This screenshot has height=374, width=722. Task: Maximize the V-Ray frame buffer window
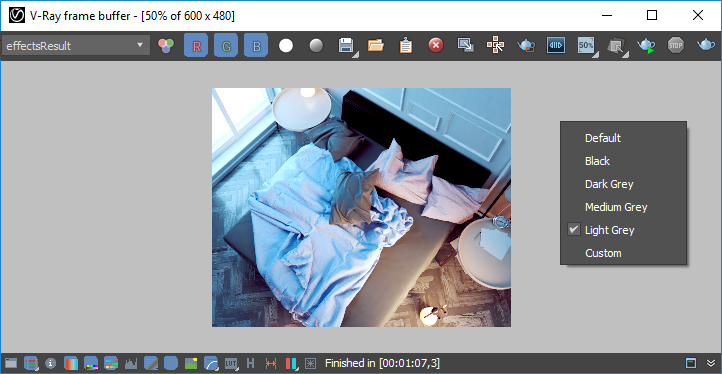click(x=652, y=15)
